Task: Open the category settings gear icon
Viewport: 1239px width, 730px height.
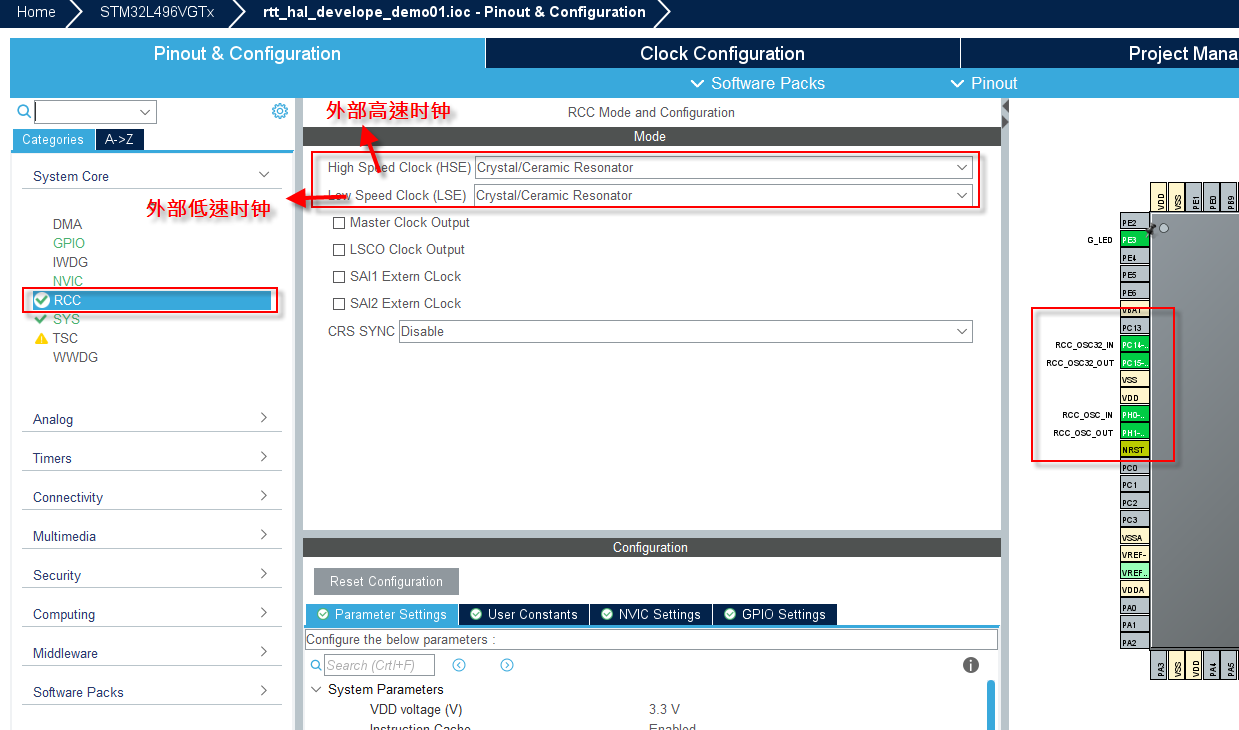Action: pyautogui.click(x=280, y=111)
